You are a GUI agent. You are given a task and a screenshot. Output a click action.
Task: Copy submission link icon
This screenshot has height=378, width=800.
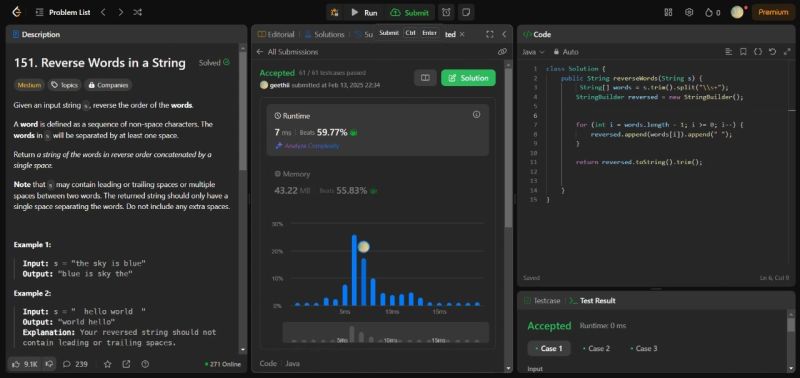[x=502, y=52]
